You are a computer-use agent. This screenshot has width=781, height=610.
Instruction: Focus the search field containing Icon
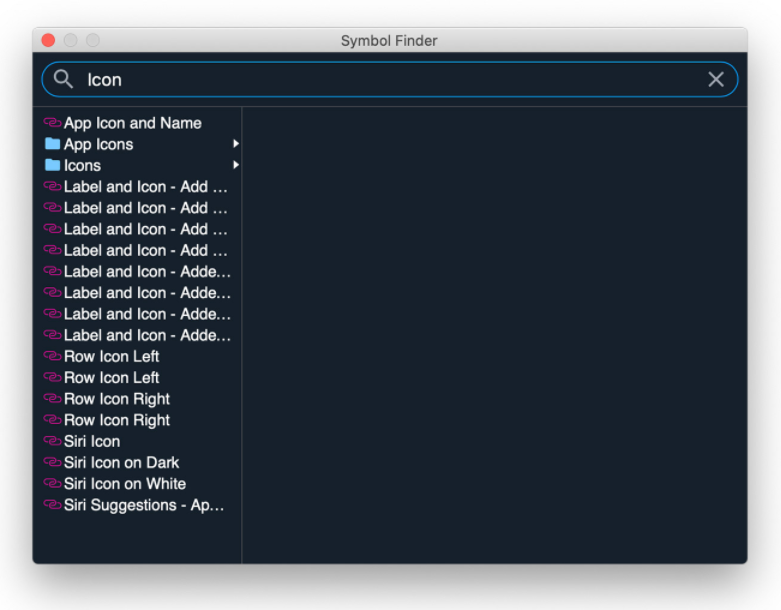[x=390, y=79]
